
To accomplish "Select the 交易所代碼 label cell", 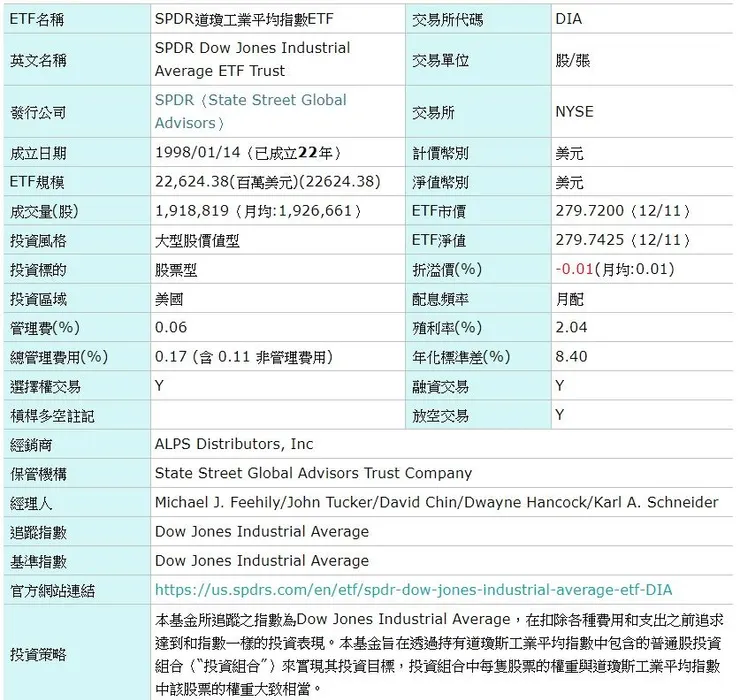I will click(478, 19).
